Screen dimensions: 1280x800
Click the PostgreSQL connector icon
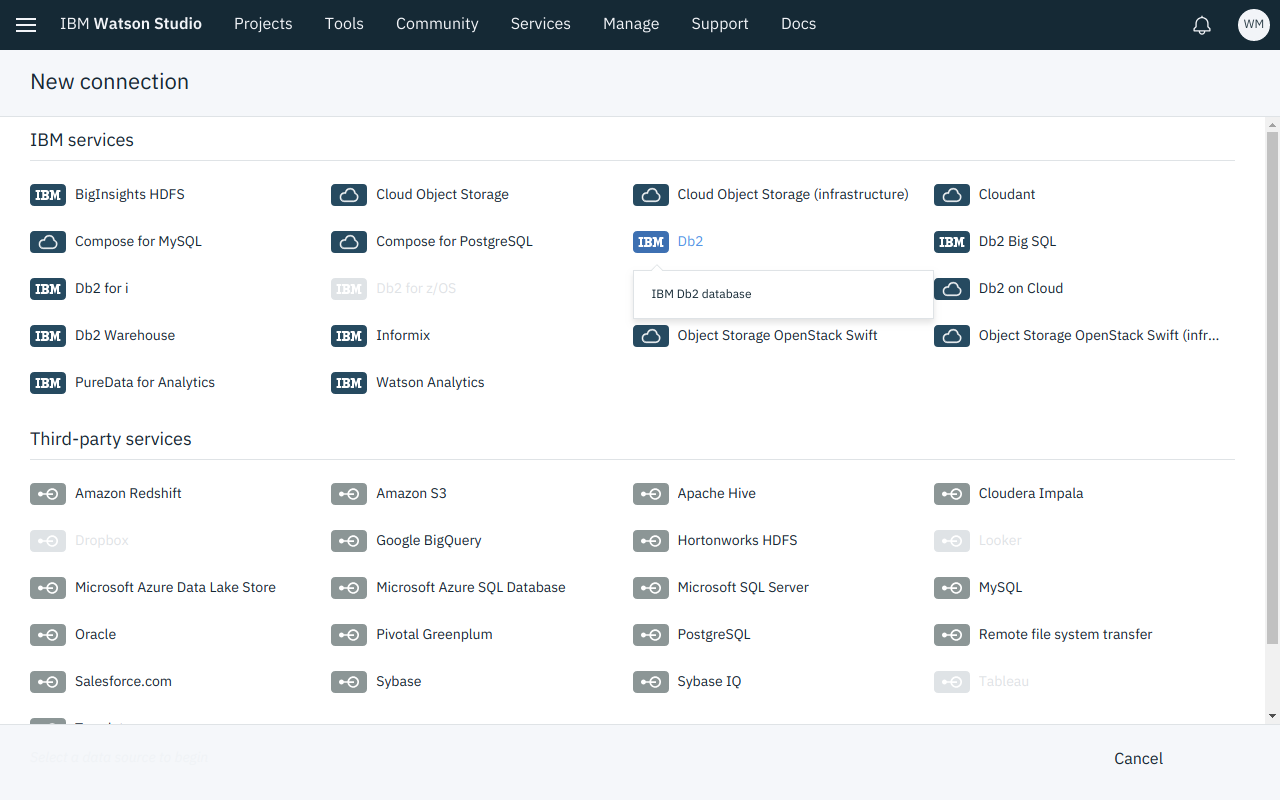point(651,635)
